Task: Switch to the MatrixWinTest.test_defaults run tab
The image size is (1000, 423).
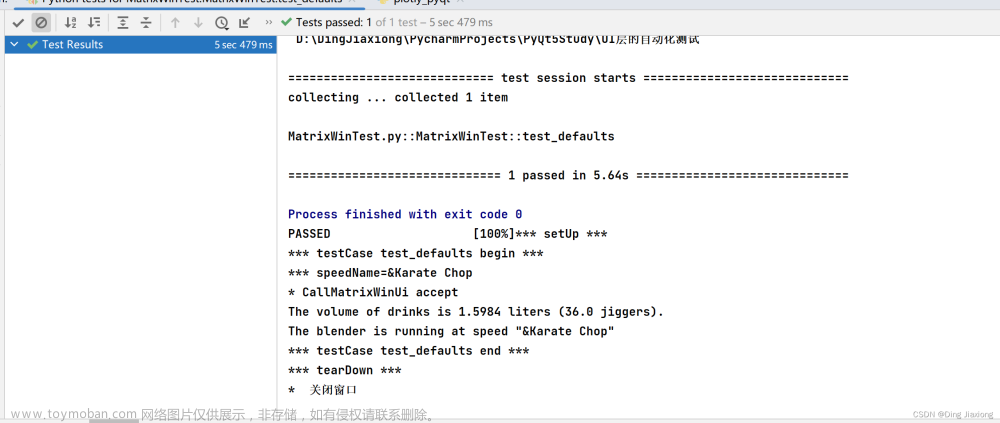Action: tap(189, 3)
